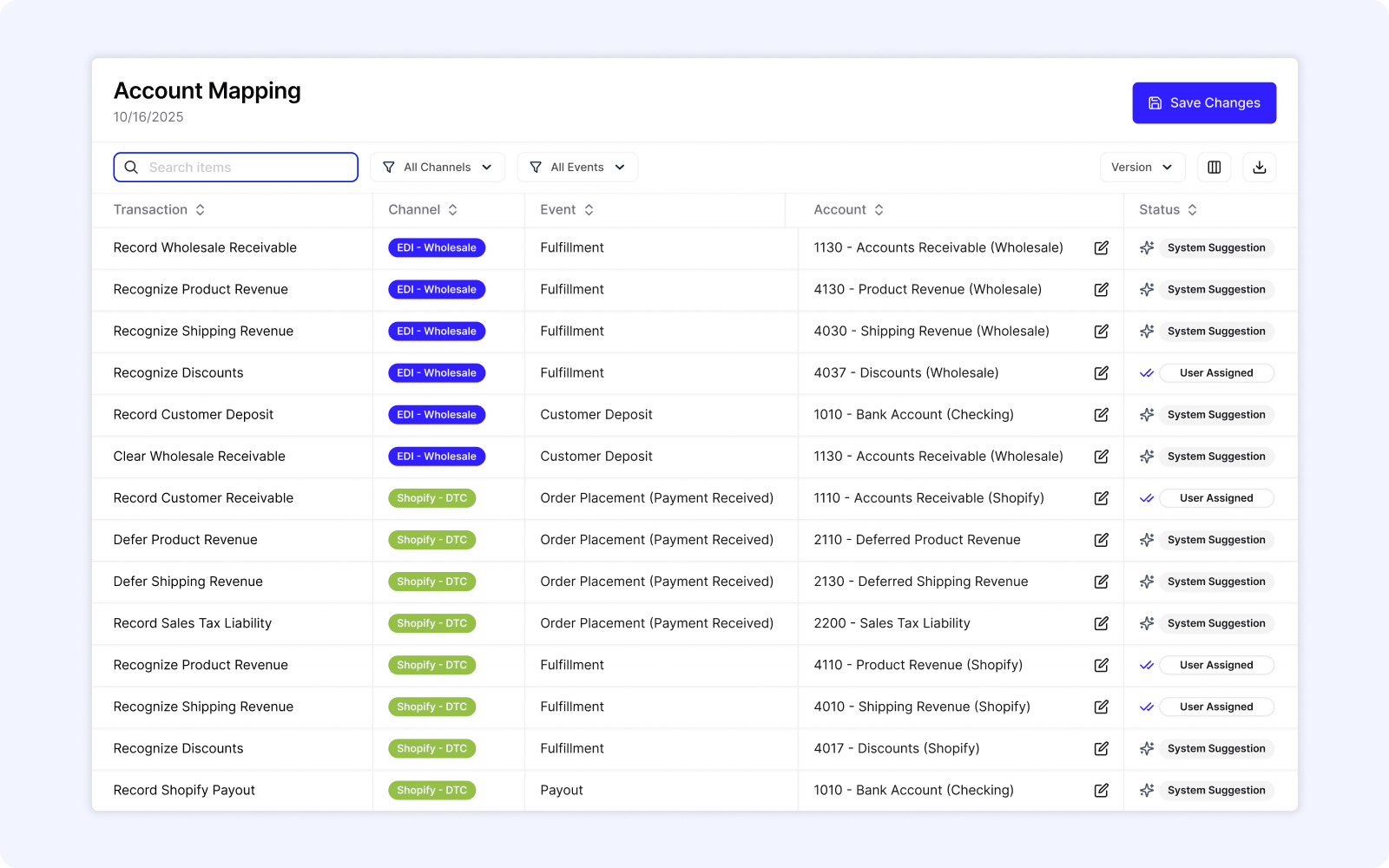
Task: Sort the Transaction column
Action: click(200, 209)
